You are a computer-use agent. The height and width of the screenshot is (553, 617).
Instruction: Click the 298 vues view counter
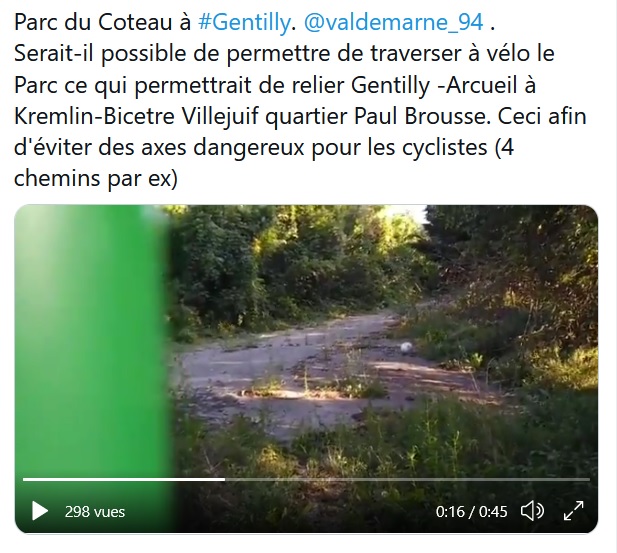(x=95, y=512)
